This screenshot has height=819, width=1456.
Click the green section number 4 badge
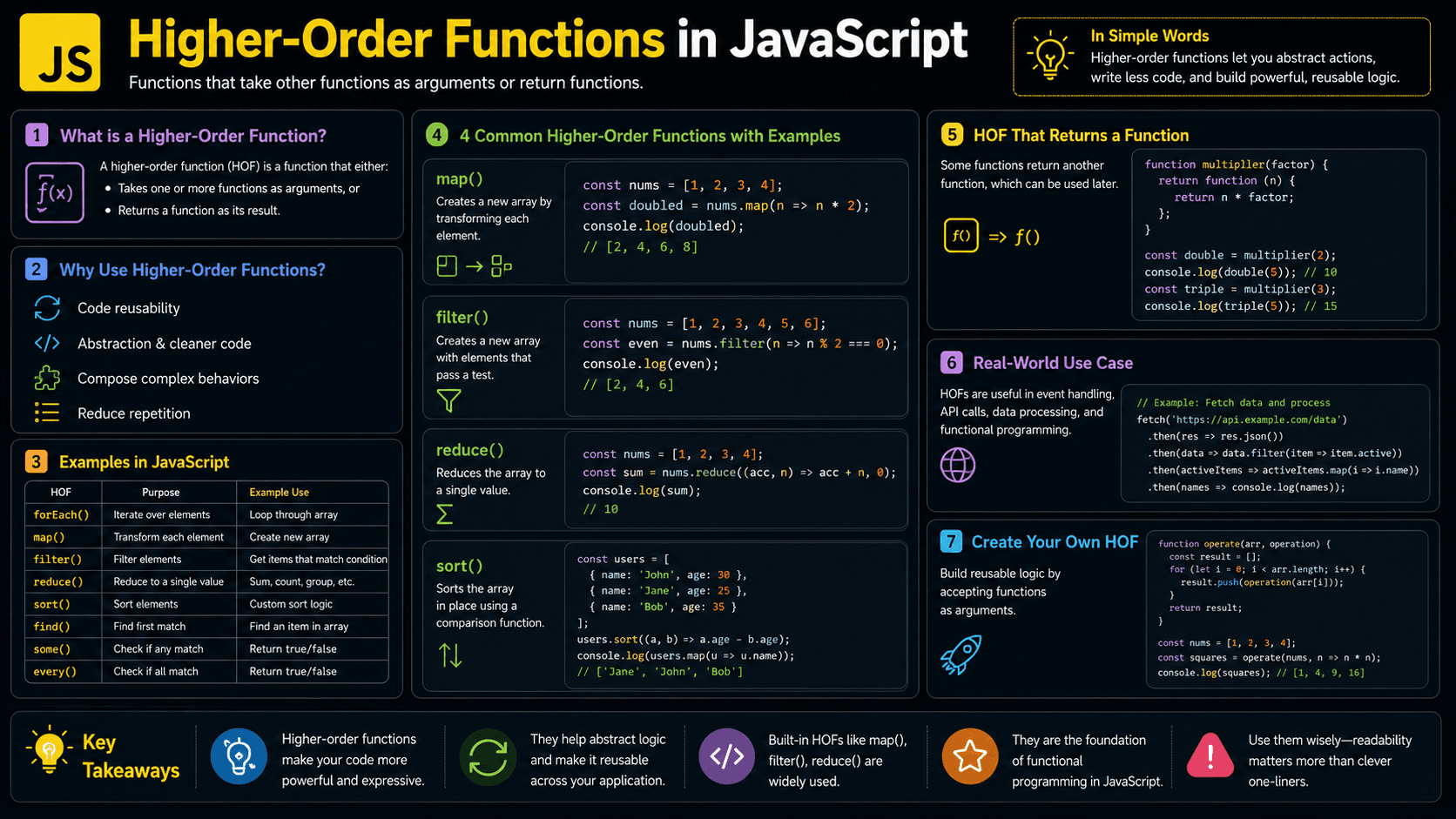point(437,135)
